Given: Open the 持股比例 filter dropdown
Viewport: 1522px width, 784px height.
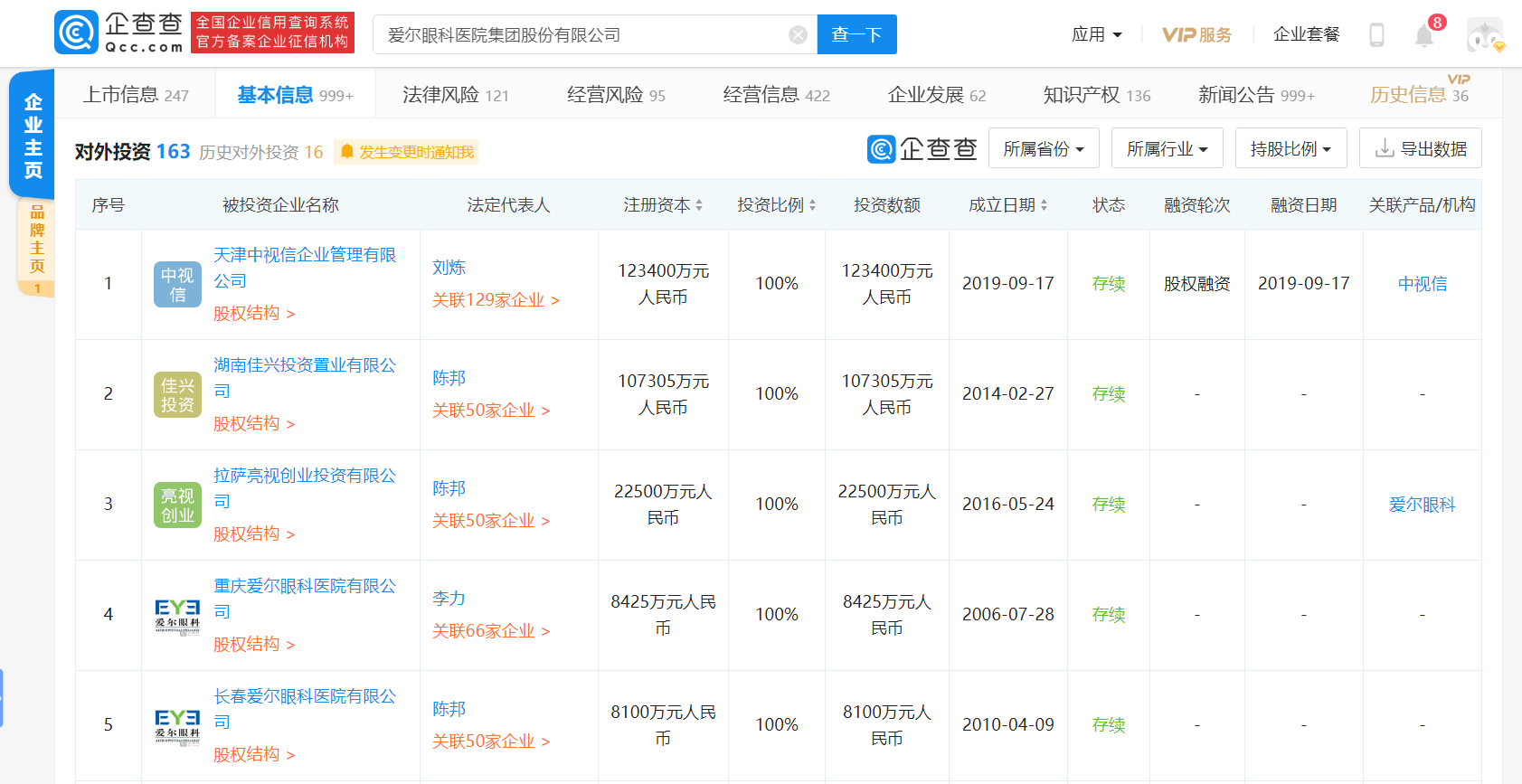Looking at the screenshot, I should coord(1291,148).
